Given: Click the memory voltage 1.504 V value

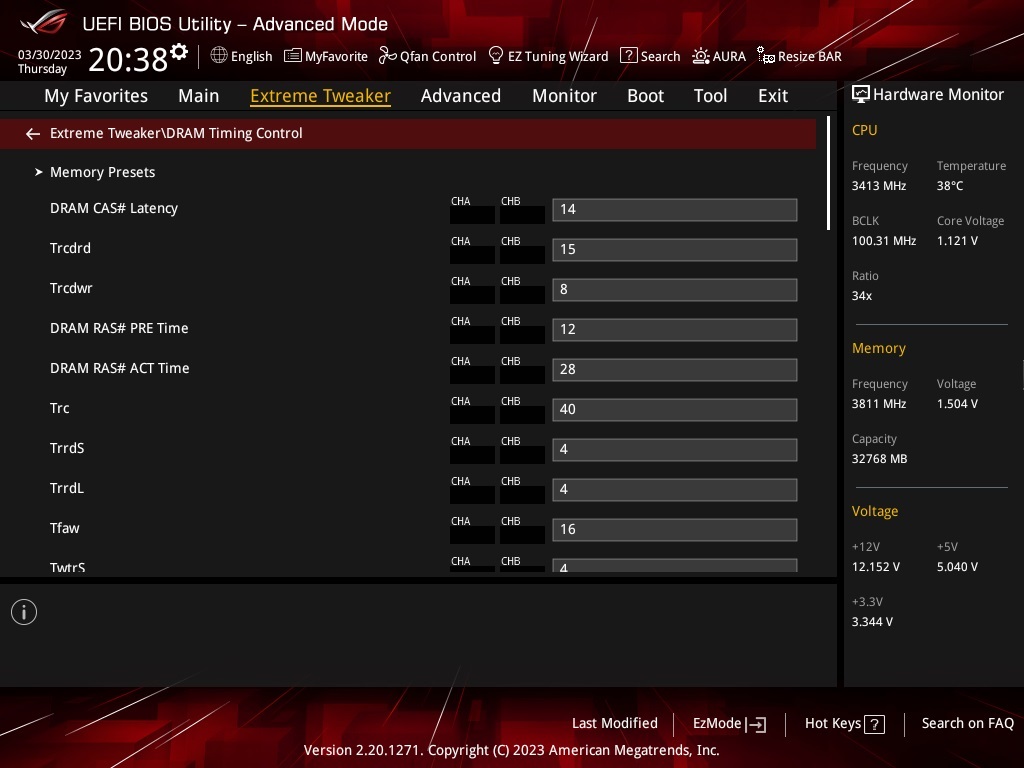Looking at the screenshot, I should pos(957,404).
